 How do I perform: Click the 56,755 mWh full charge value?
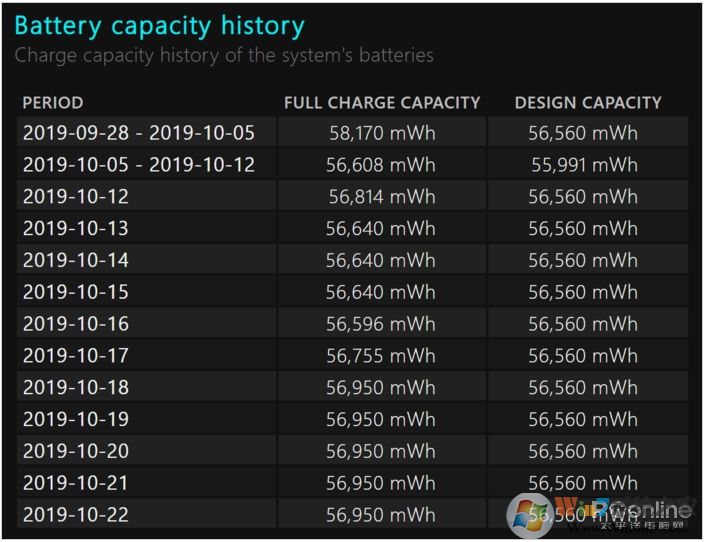point(381,355)
